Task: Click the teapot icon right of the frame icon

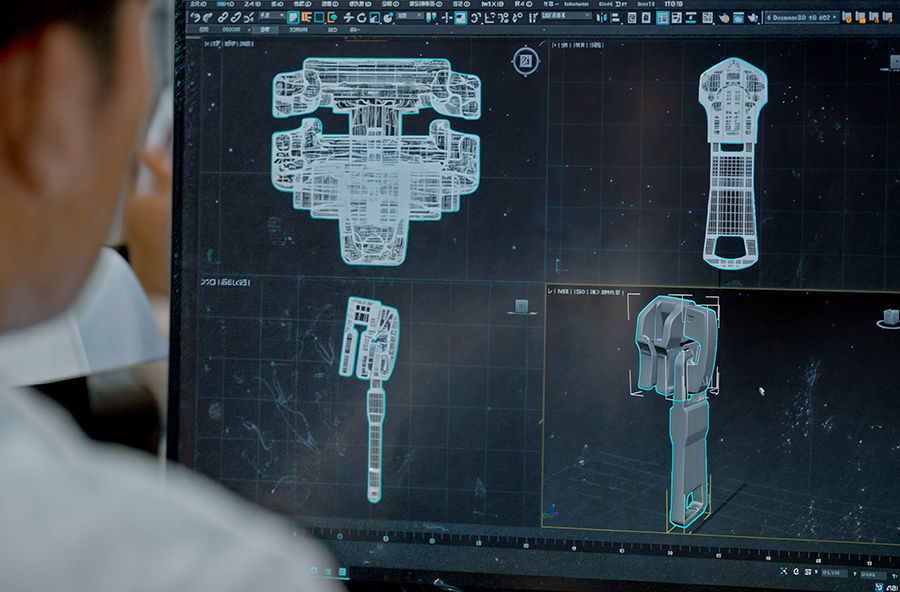Action: (x=753, y=18)
